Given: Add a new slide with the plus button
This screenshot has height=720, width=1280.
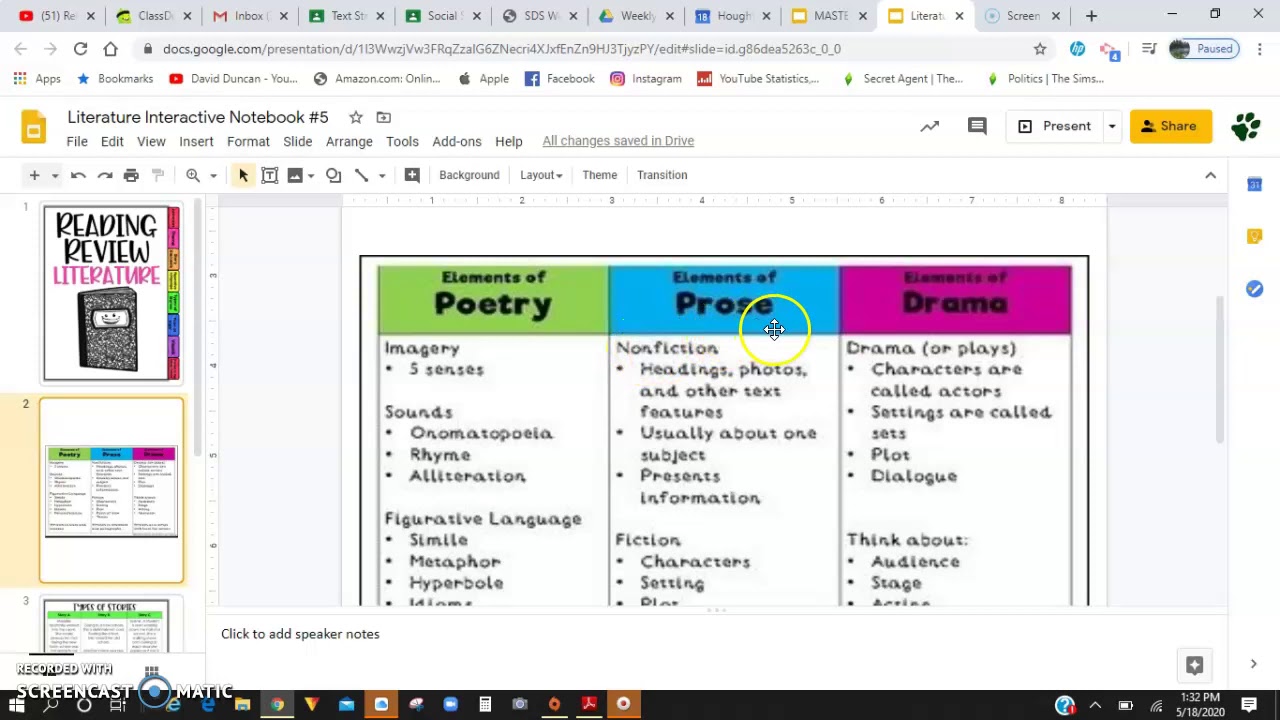Looking at the screenshot, I should 34,175.
